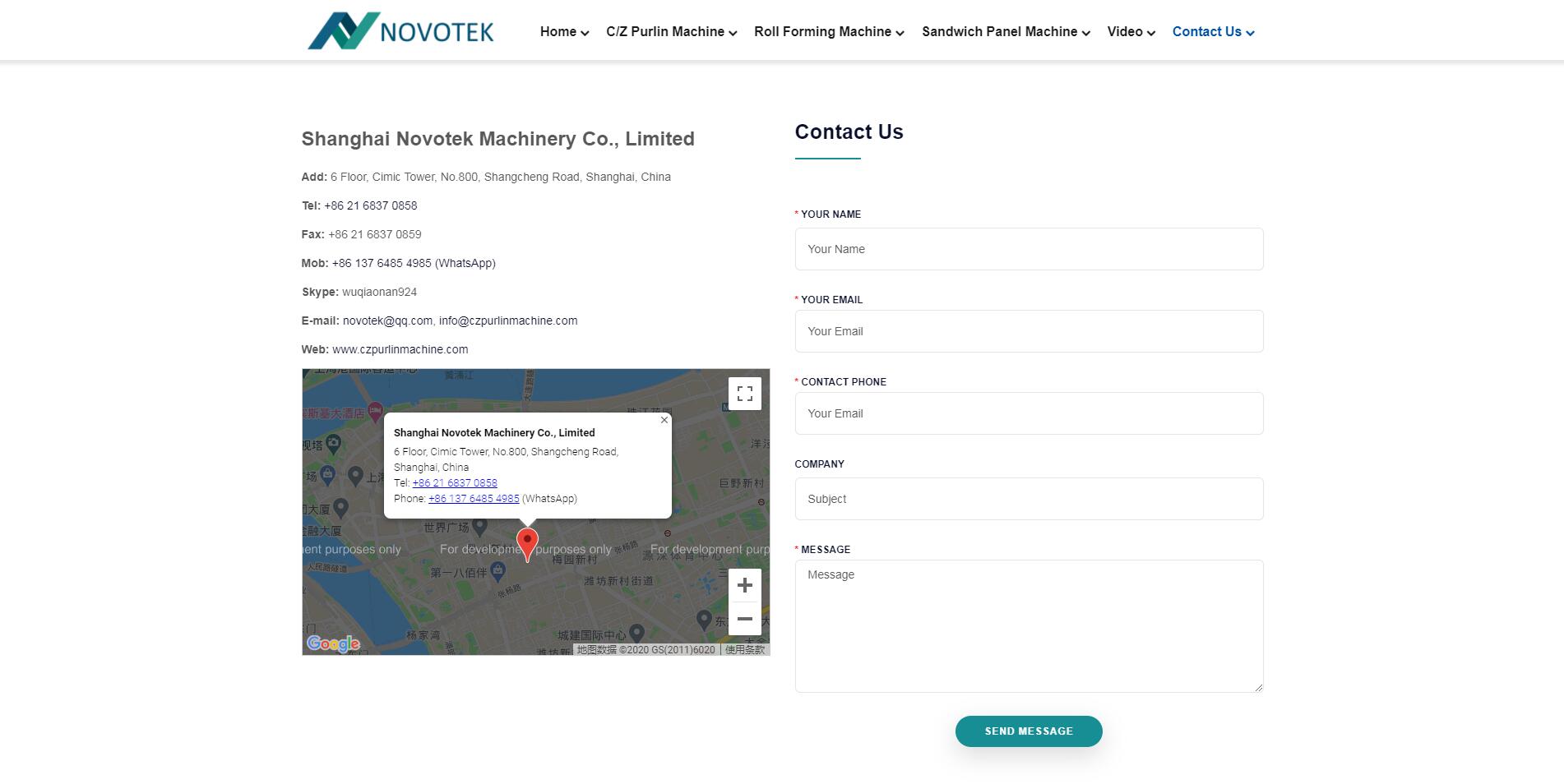This screenshot has height=784, width=1564.
Task: Zoom out on the map
Action: (744, 619)
